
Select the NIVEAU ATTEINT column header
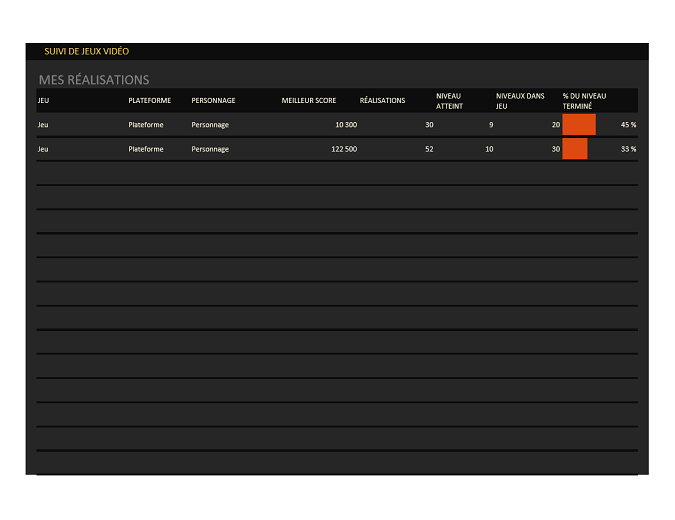coord(449,101)
